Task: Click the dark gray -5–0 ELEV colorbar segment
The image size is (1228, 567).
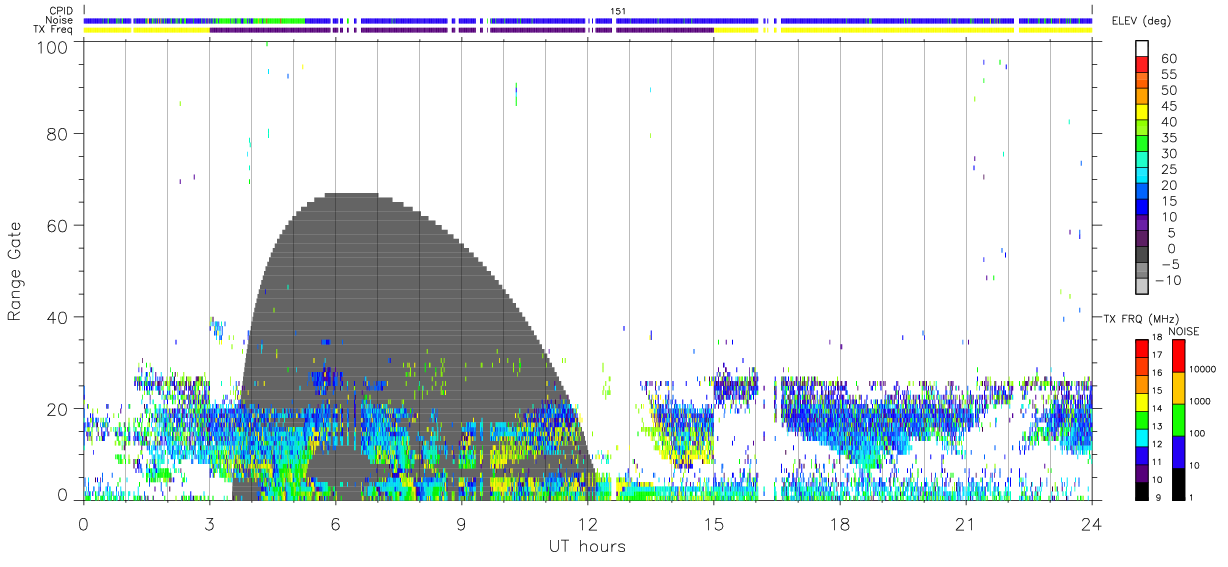Action: 1142,256
